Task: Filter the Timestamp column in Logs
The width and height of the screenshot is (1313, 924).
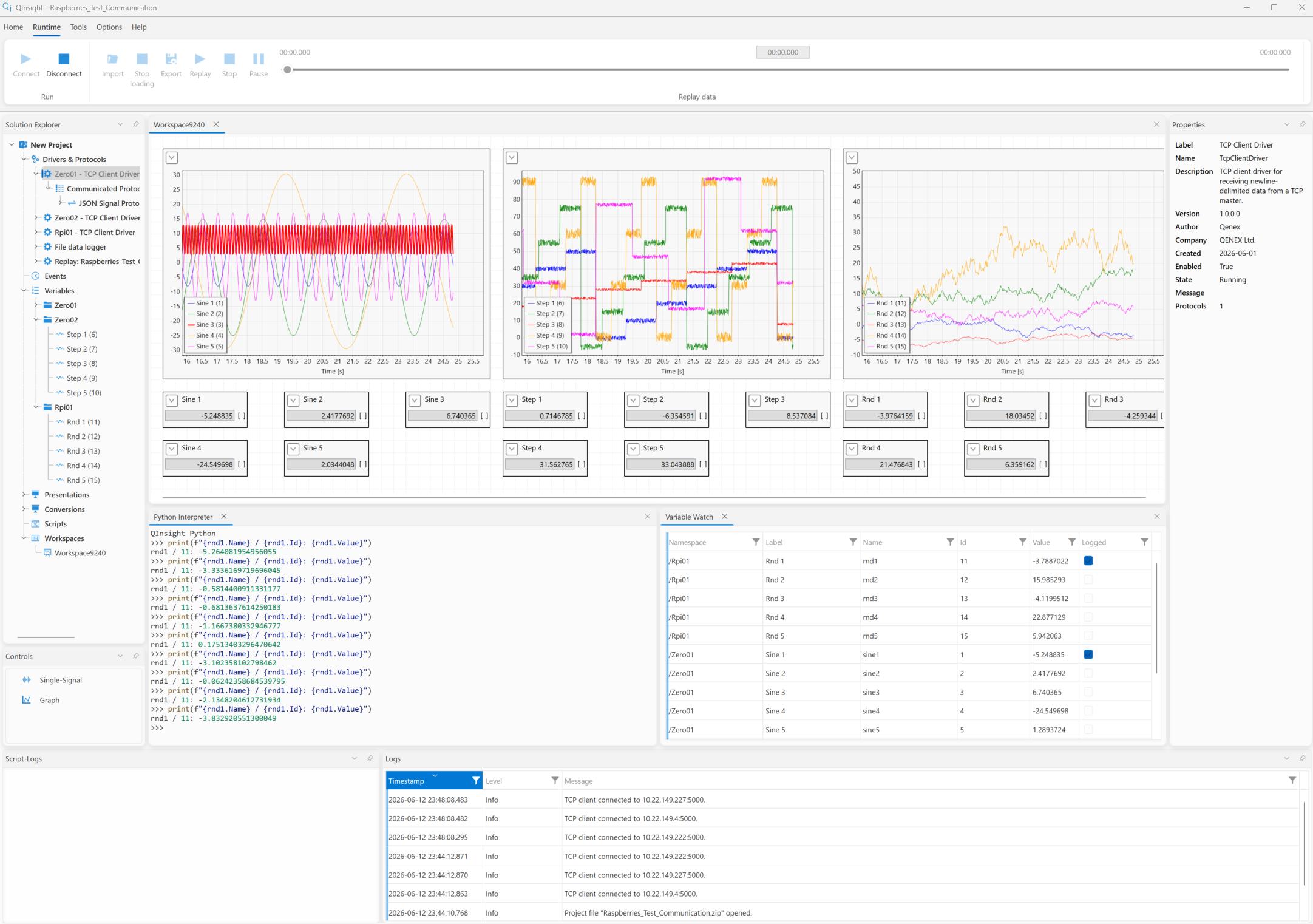Action: [476, 781]
